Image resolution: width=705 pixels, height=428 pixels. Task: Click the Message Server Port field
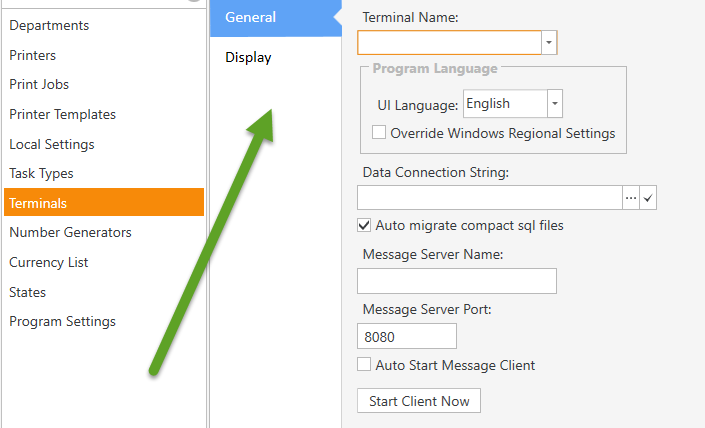pyautogui.click(x=407, y=336)
